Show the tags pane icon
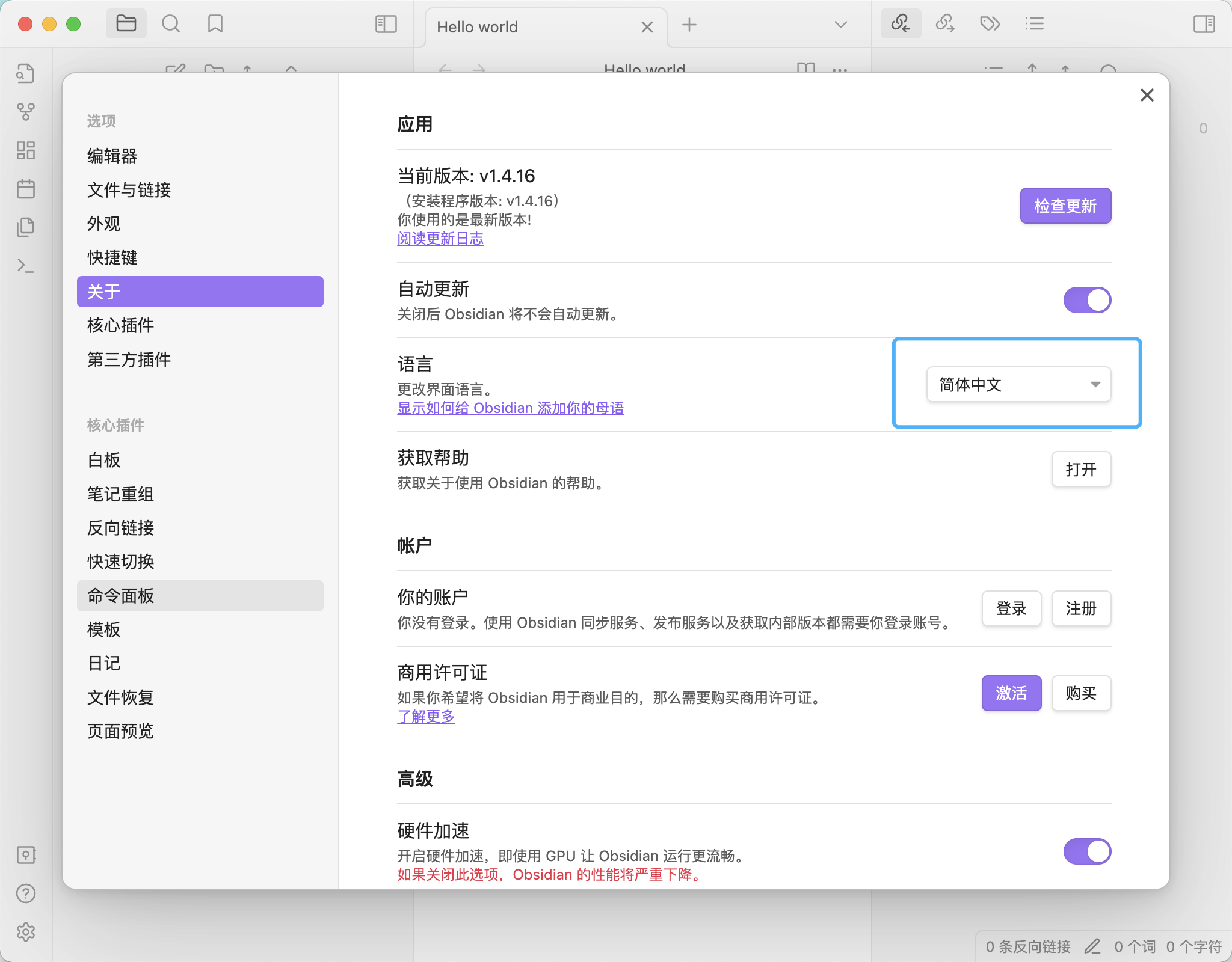 click(x=990, y=24)
